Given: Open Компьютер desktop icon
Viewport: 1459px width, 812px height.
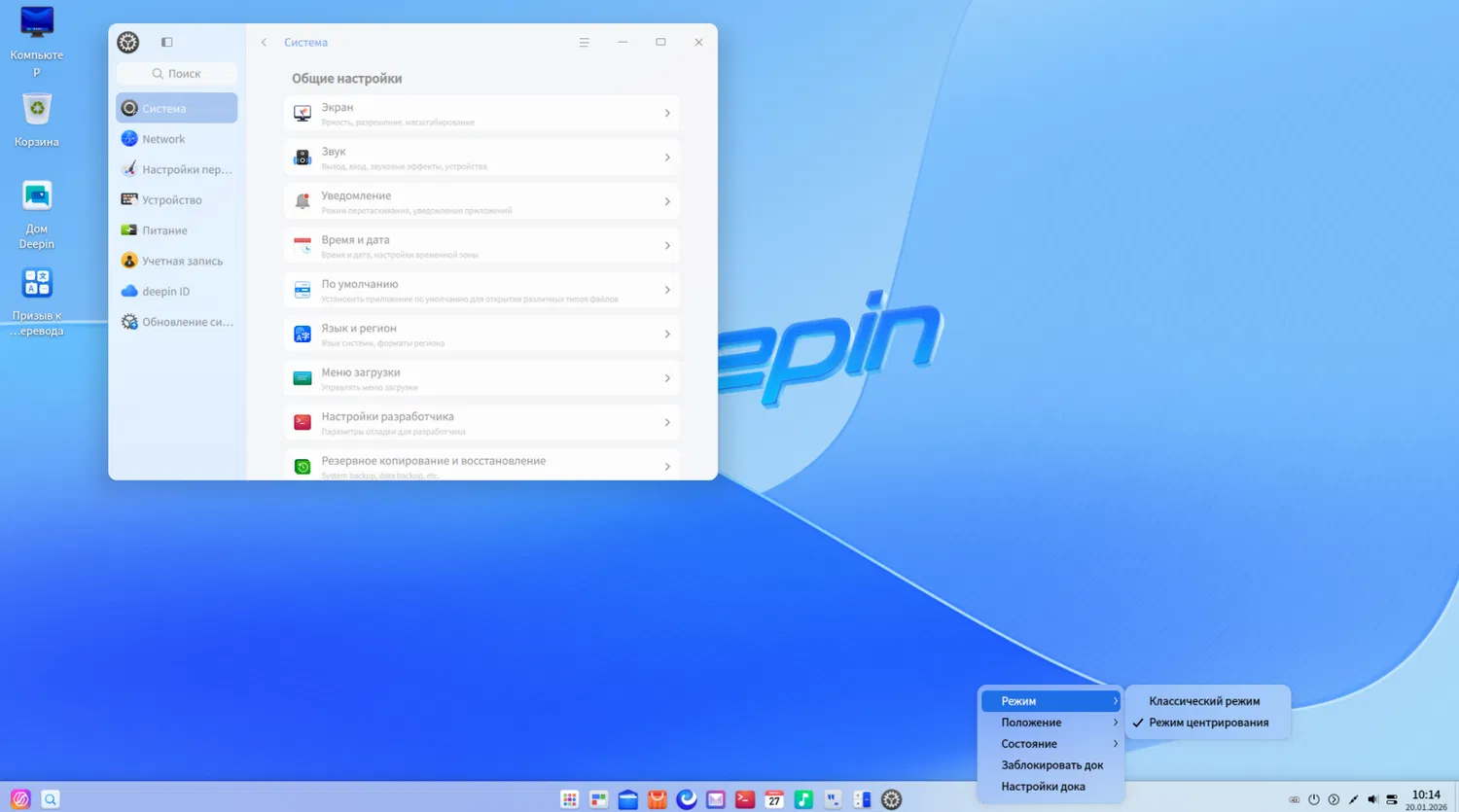Looking at the screenshot, I should point(37,41).
